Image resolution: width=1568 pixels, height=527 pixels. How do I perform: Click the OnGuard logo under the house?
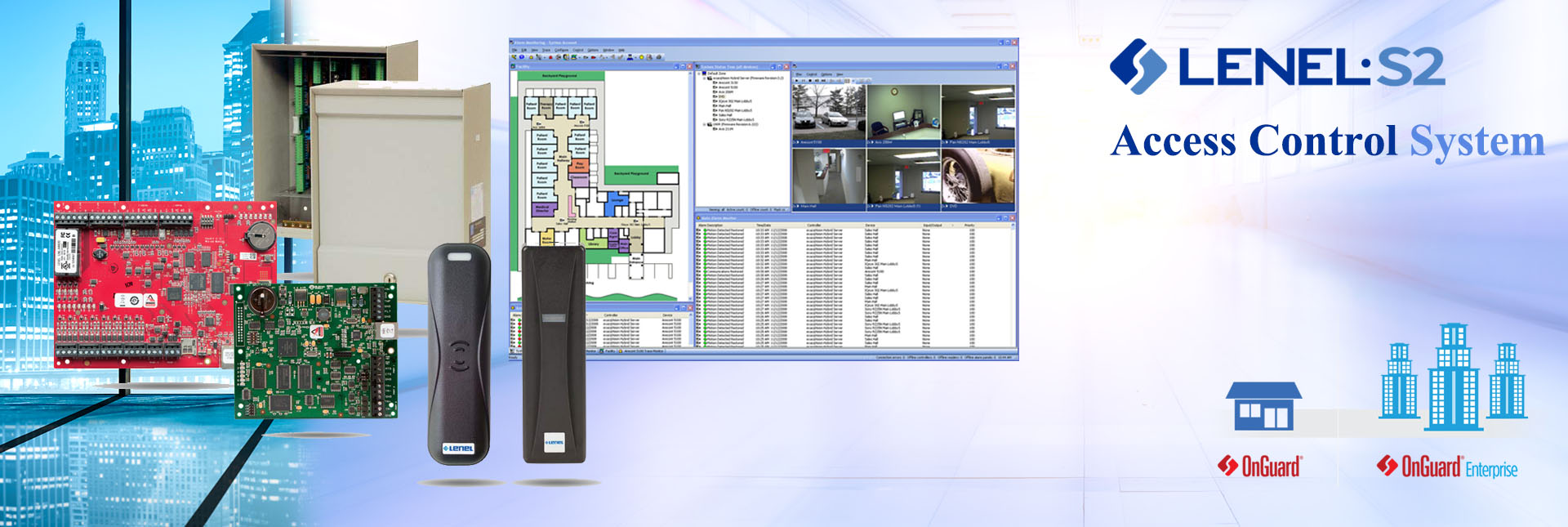1260,467
